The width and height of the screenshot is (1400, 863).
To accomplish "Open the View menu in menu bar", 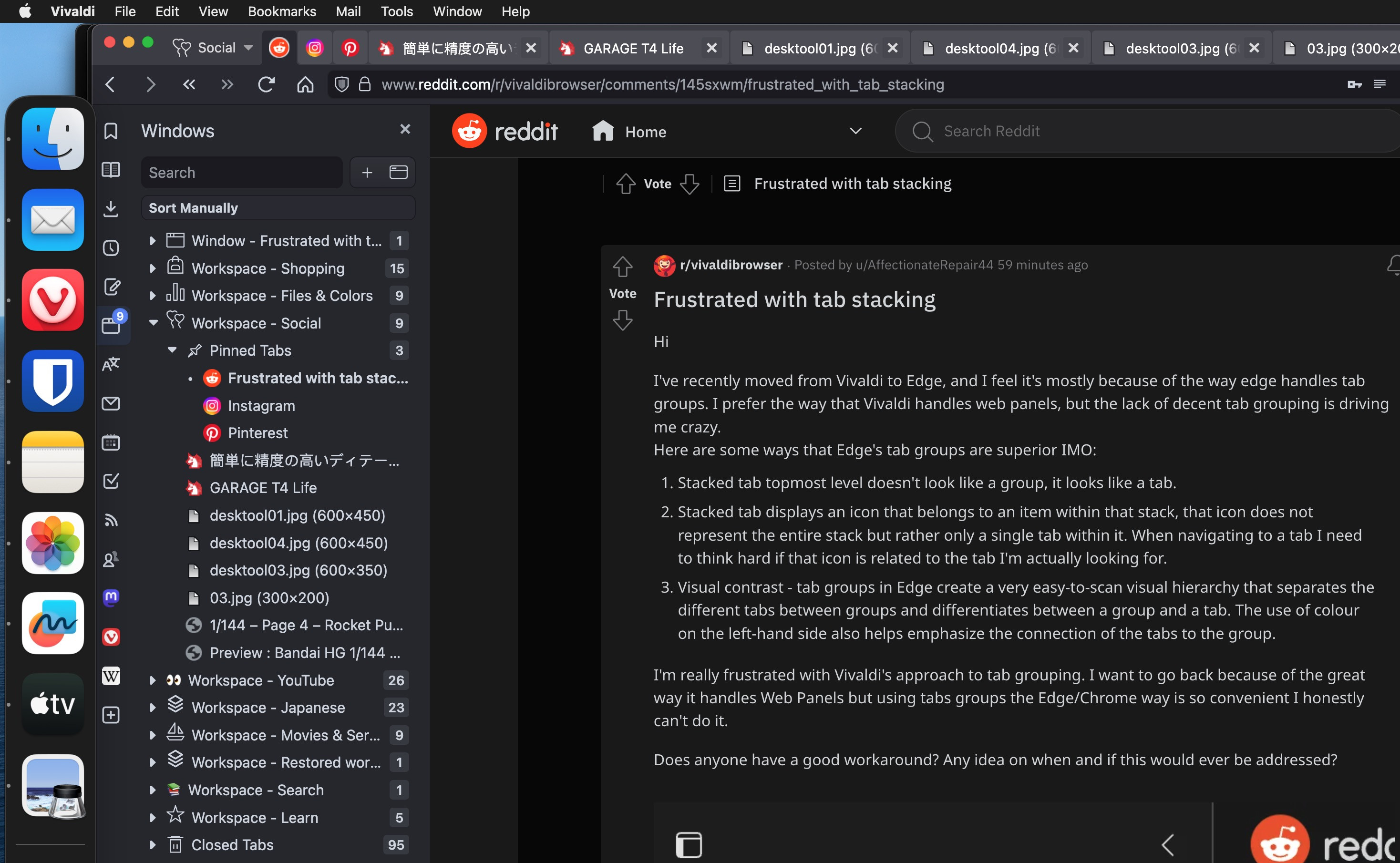I will [213, 11].
